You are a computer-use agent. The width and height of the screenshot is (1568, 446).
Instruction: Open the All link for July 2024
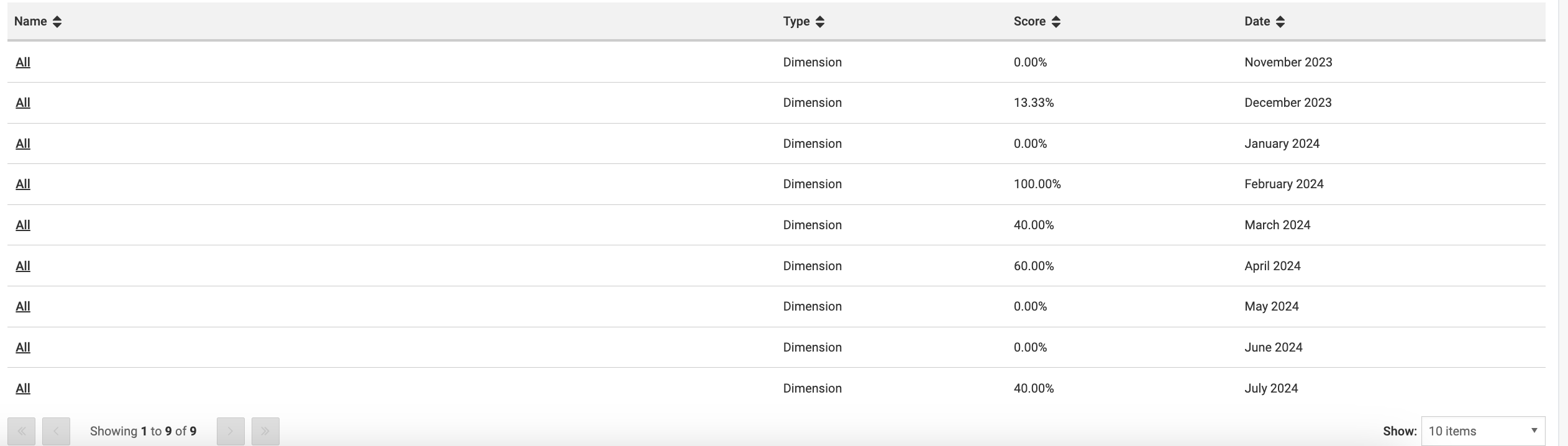pyautogui.click(x=23, y=388)
